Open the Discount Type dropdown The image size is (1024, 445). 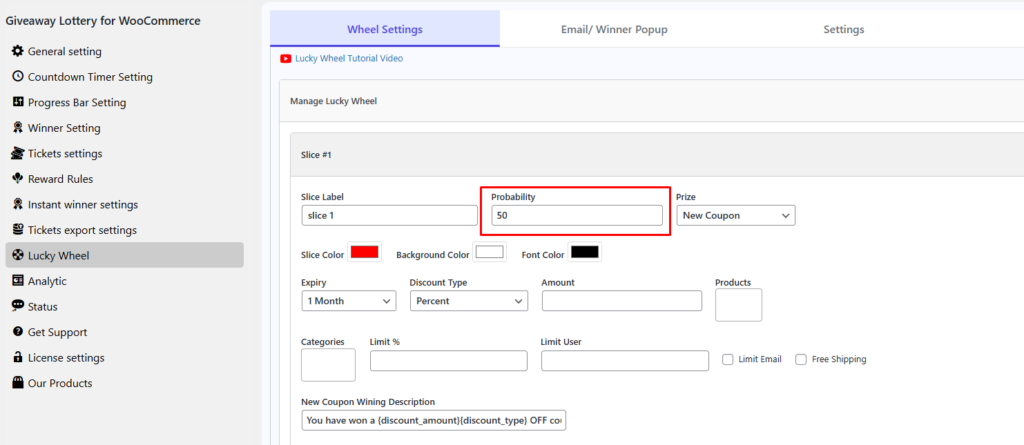(x=468, y=300)
